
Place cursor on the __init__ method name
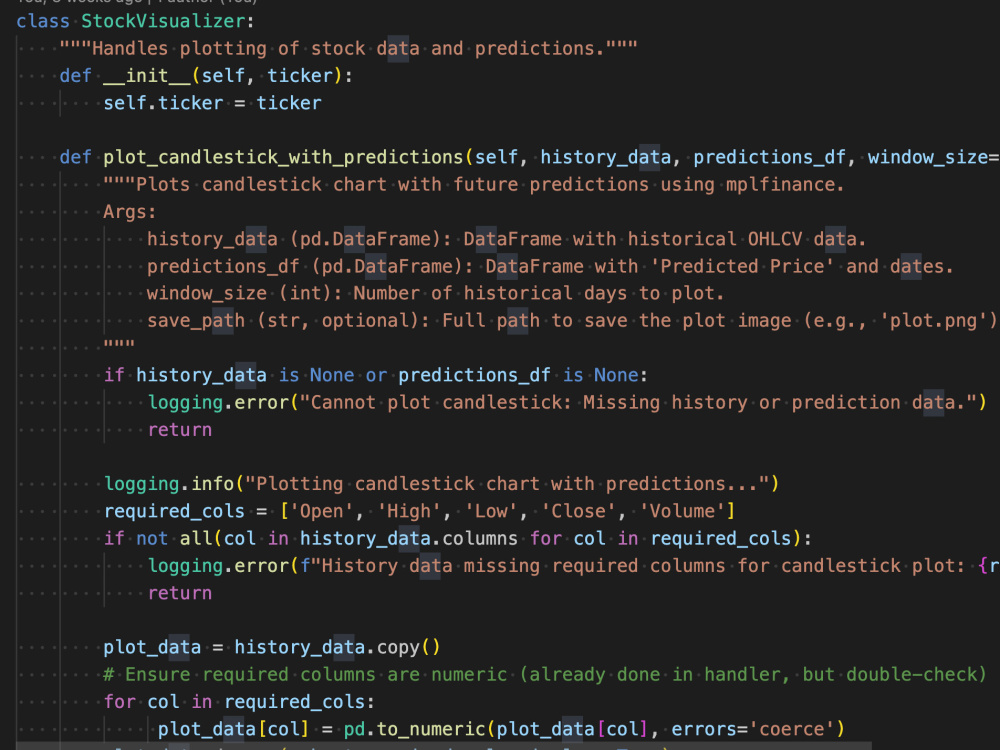147,76
